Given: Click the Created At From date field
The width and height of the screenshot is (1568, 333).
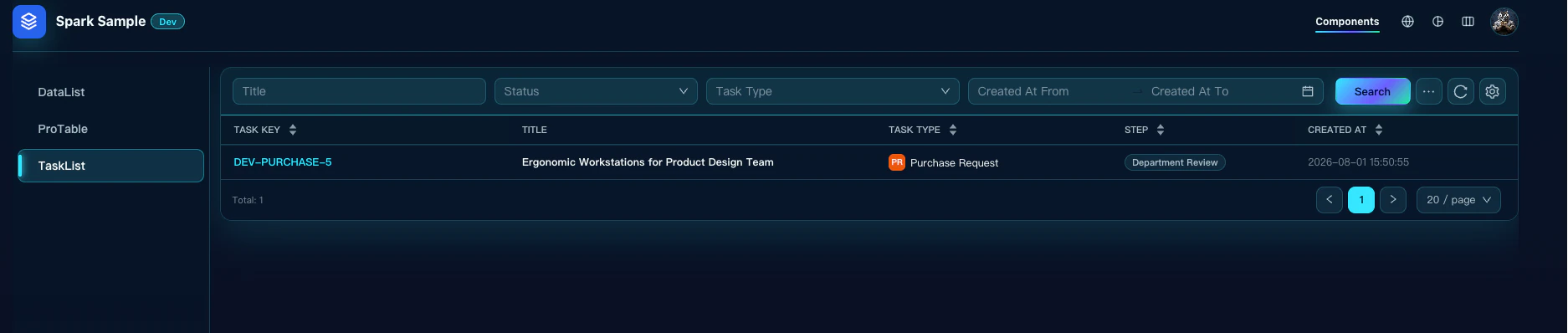Looking at the screenshot, I should [x=1050, y=91].
